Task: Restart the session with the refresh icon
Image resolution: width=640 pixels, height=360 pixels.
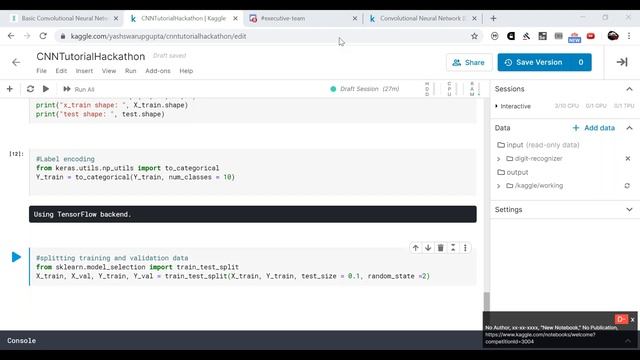Action: click(x=30, y=89)
